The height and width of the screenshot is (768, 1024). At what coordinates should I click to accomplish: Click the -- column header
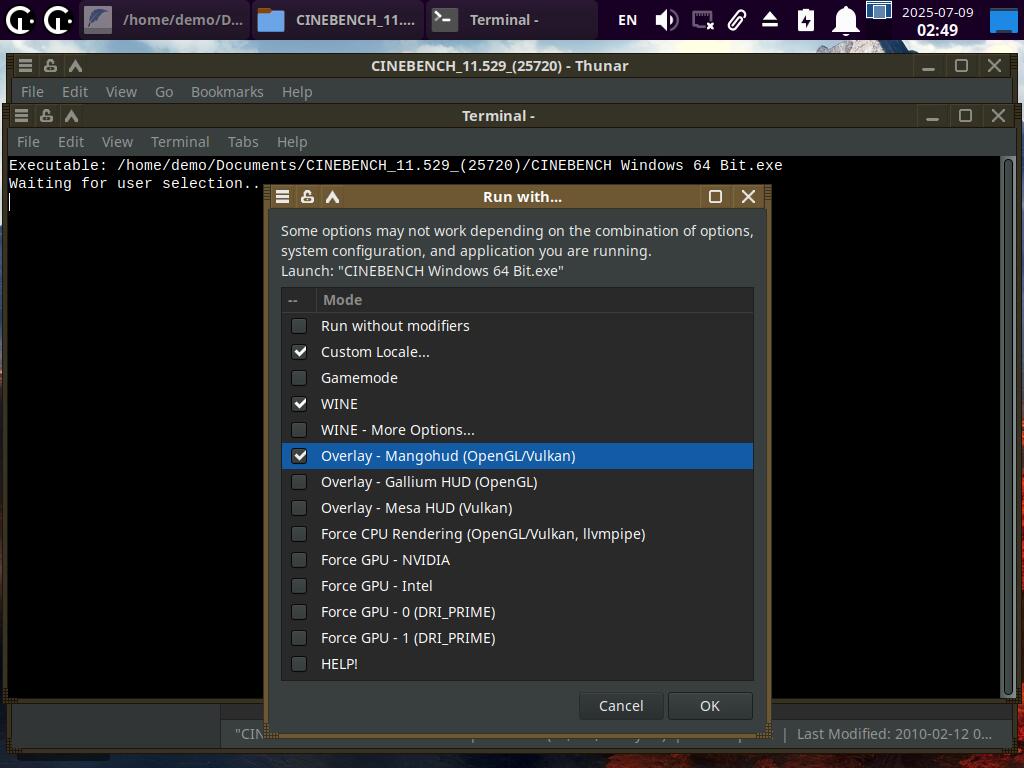point(299,300)
